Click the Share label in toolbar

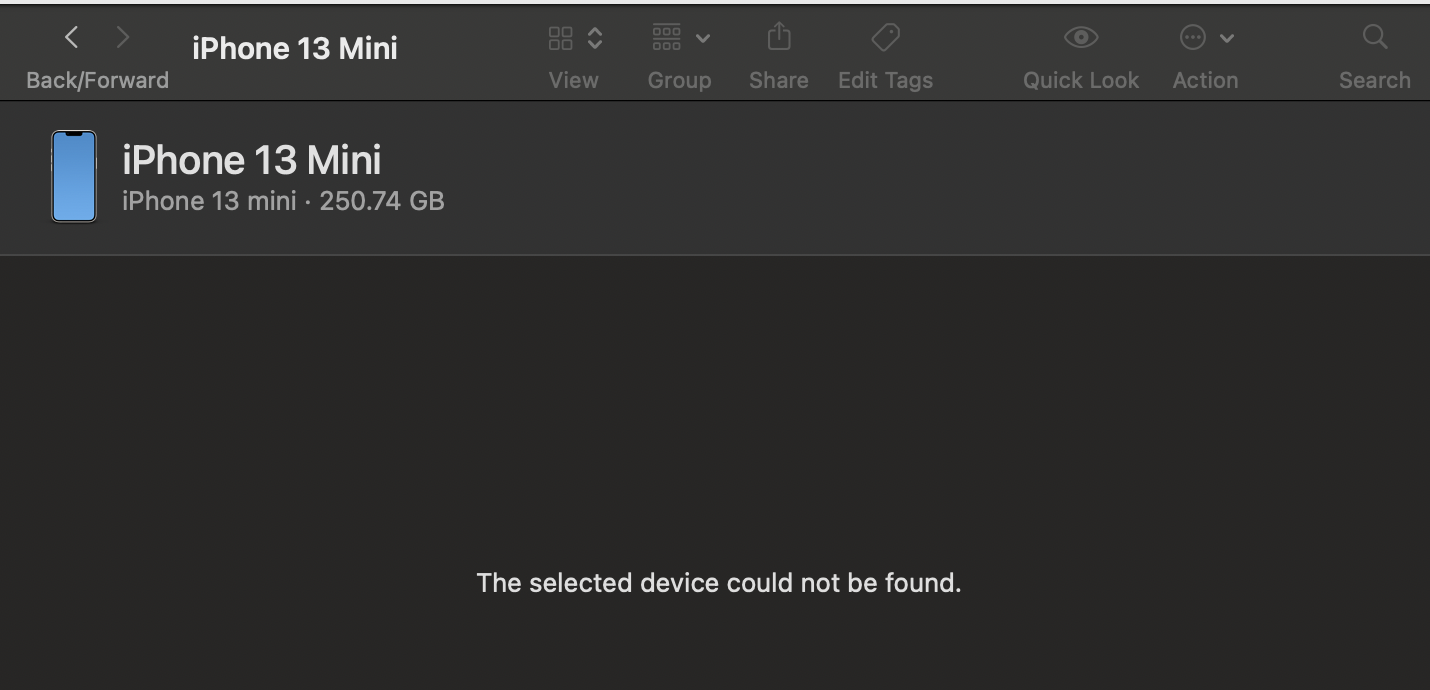tap(779, 81)
